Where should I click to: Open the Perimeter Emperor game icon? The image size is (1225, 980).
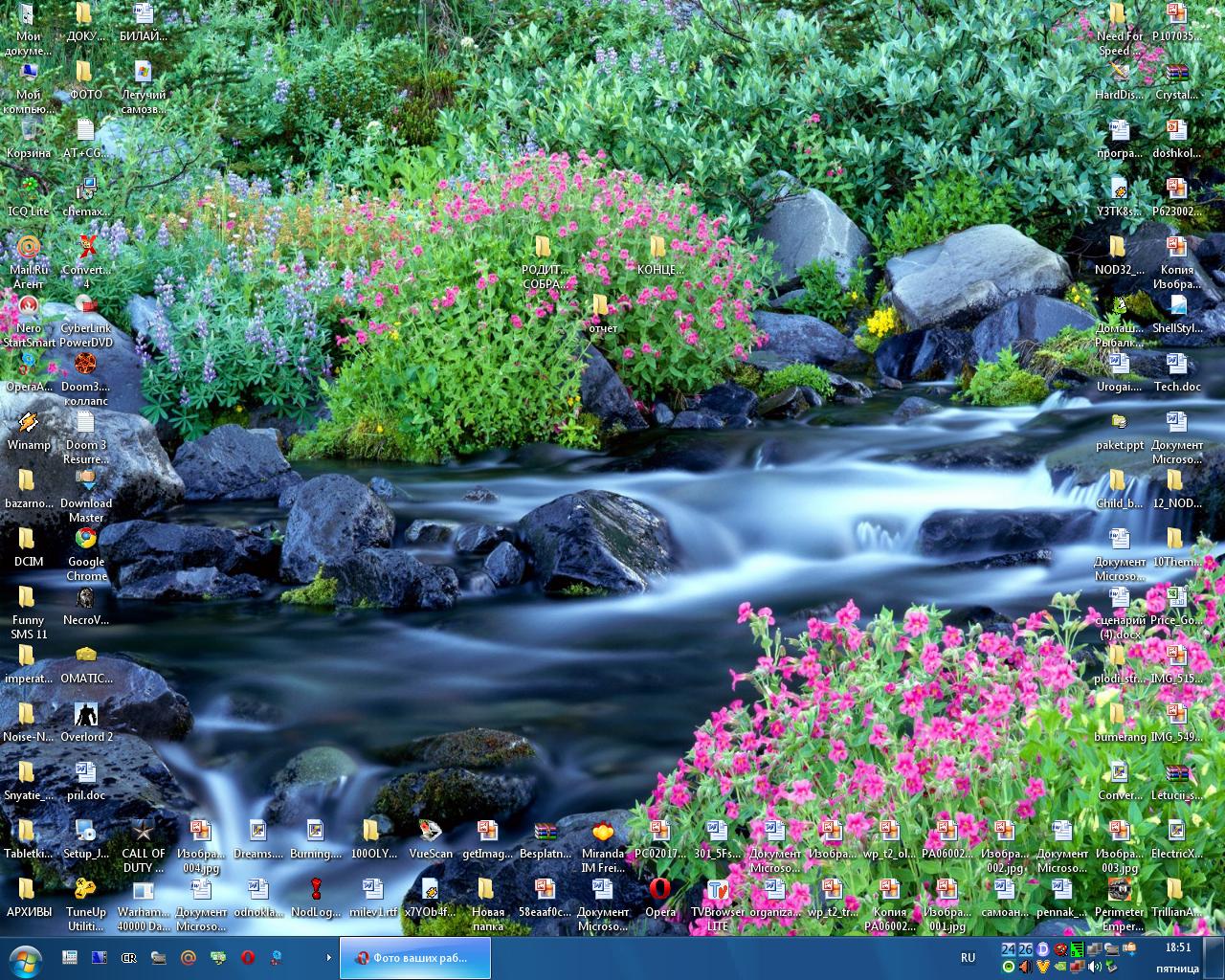click(x=1120, y=904)
